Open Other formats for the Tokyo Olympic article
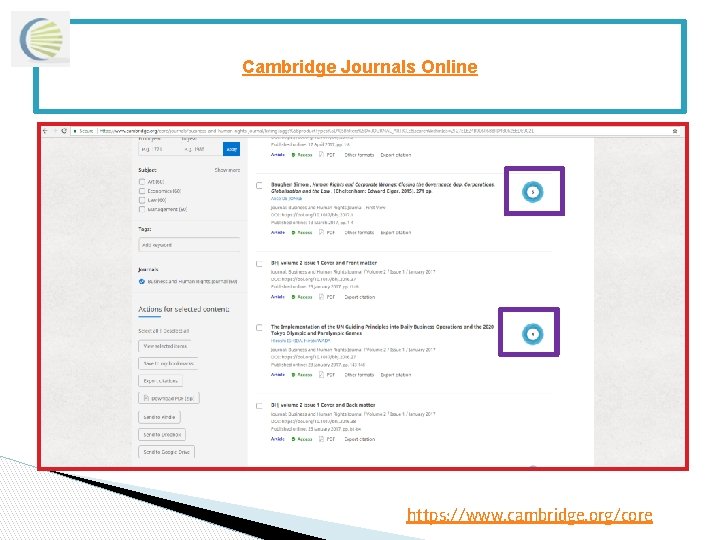This screenshot has height=540, width=720. (x=360, y=375)
